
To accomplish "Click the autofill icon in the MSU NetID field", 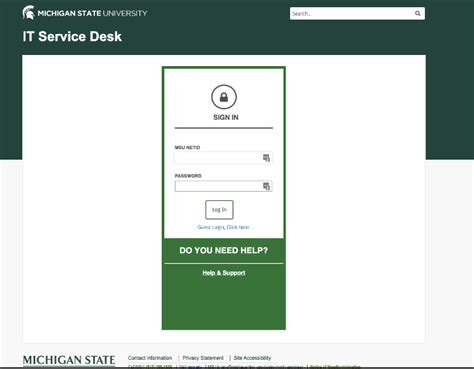I will coord(266,158).
